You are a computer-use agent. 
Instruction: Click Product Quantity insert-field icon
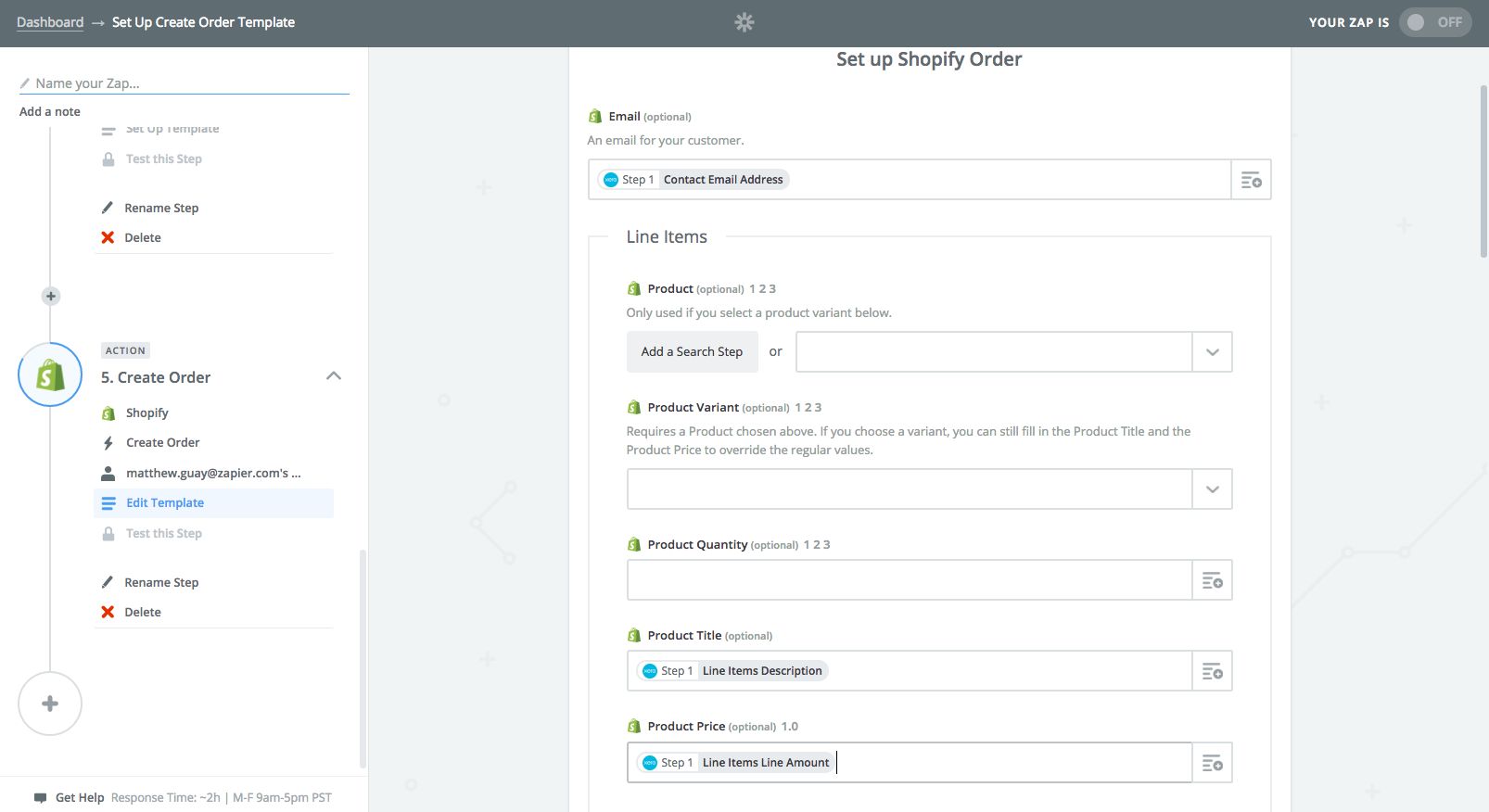click(x=1212, y=580)
